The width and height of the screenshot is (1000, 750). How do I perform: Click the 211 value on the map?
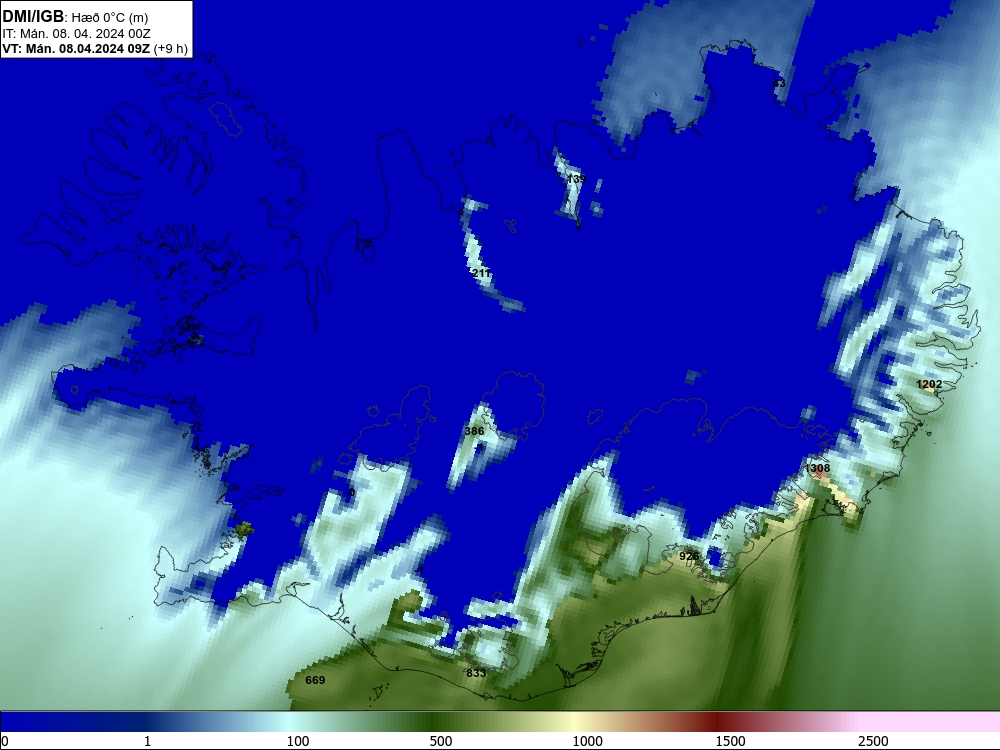481,274
